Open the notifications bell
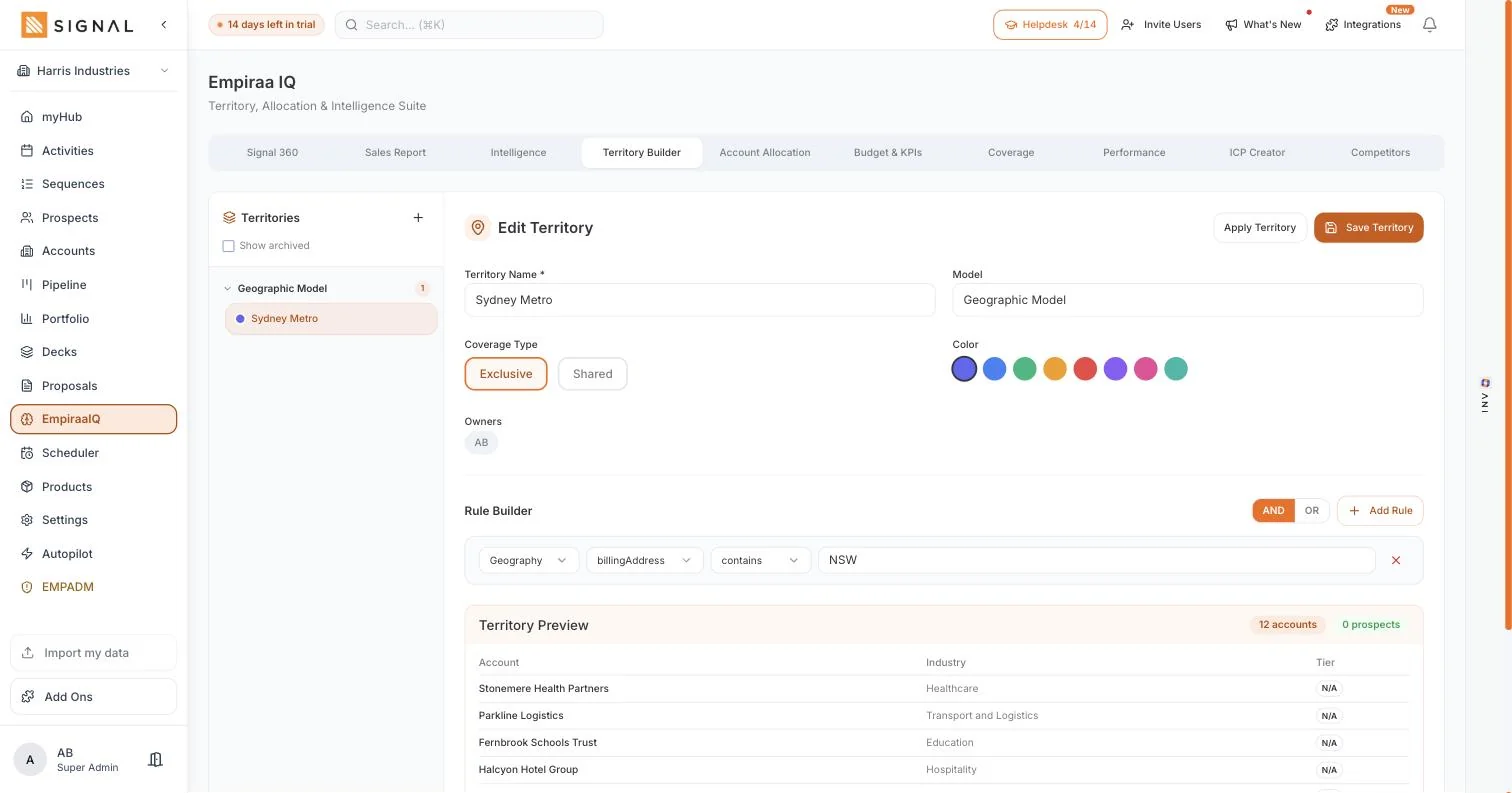Image resolution: width=1512 pixels, height=793 pixels. coord(1430,25)
